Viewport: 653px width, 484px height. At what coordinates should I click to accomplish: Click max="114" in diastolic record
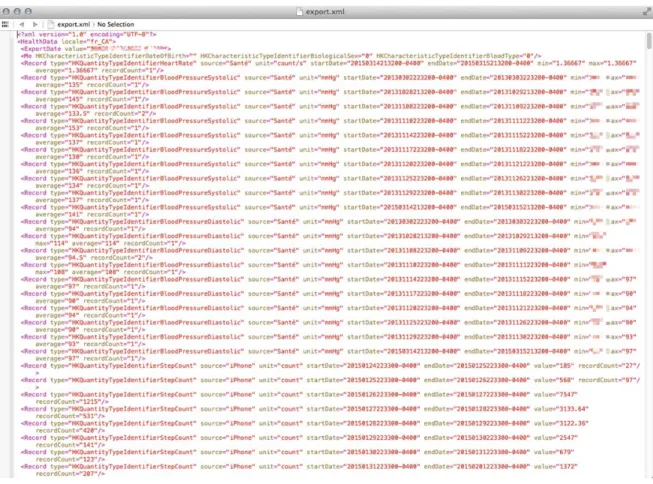(x=52, y=243)
